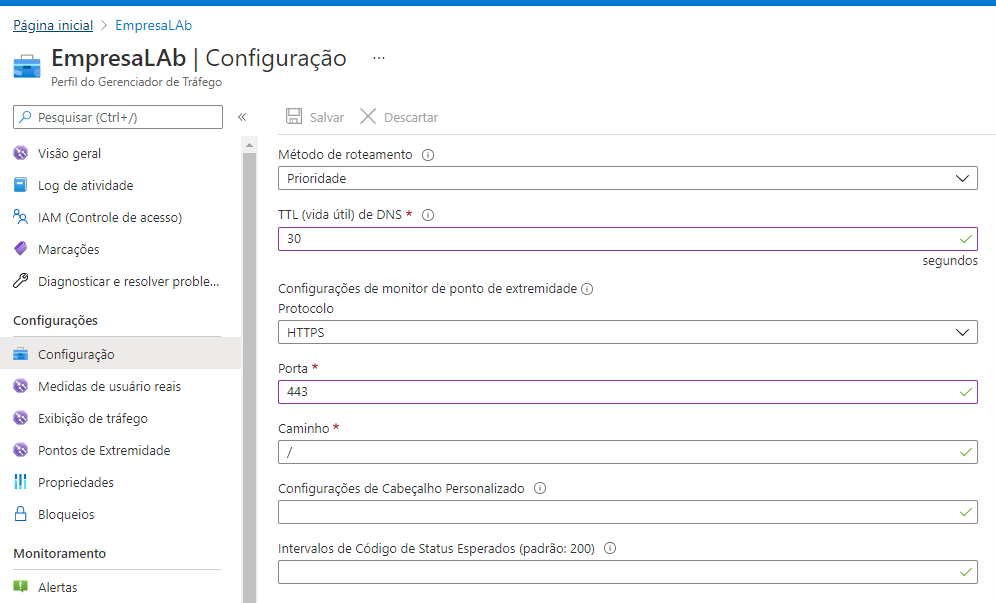Open the ellipsis more options menu
Screen dimensions: 996x603
[379, 58]
